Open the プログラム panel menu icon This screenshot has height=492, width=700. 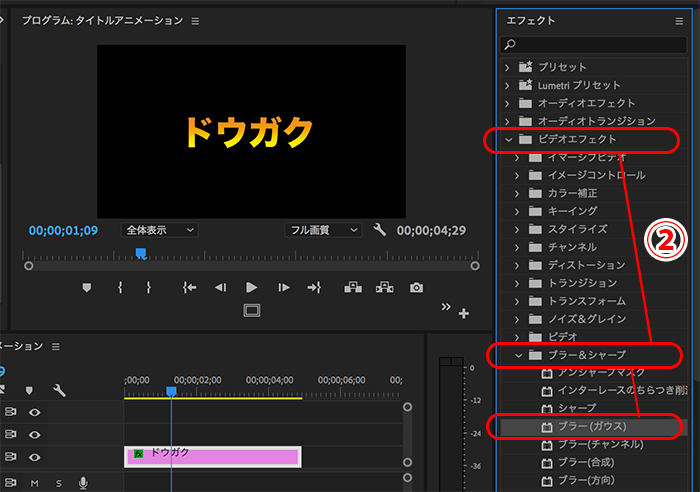click(195, 20)
